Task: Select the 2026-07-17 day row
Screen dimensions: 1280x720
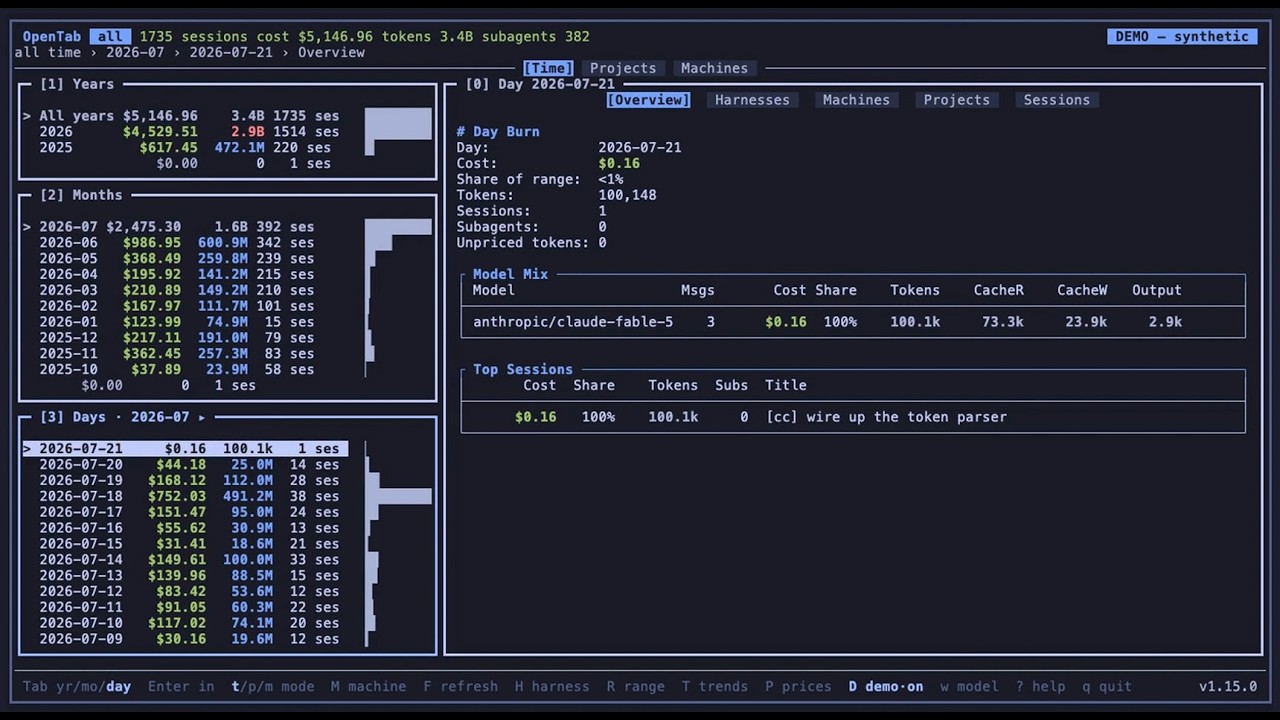Action: pyautogui.click(x=185, y=512)
